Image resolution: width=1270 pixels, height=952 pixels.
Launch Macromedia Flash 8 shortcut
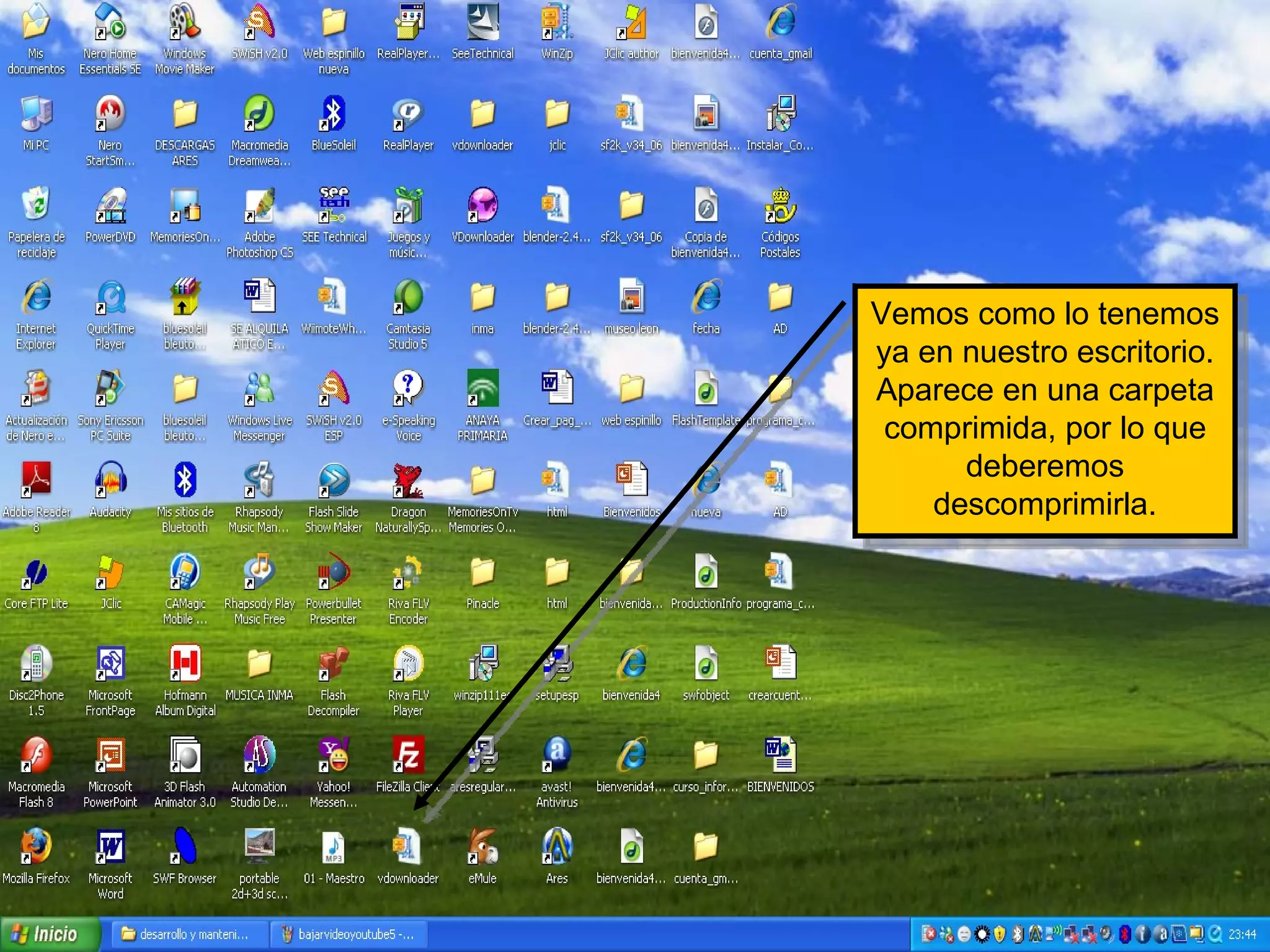[x=36, y=756]
